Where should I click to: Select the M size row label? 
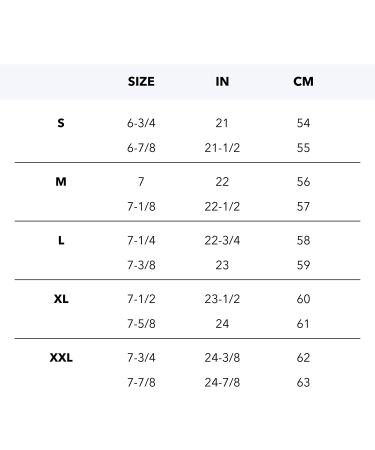point(61,182)
